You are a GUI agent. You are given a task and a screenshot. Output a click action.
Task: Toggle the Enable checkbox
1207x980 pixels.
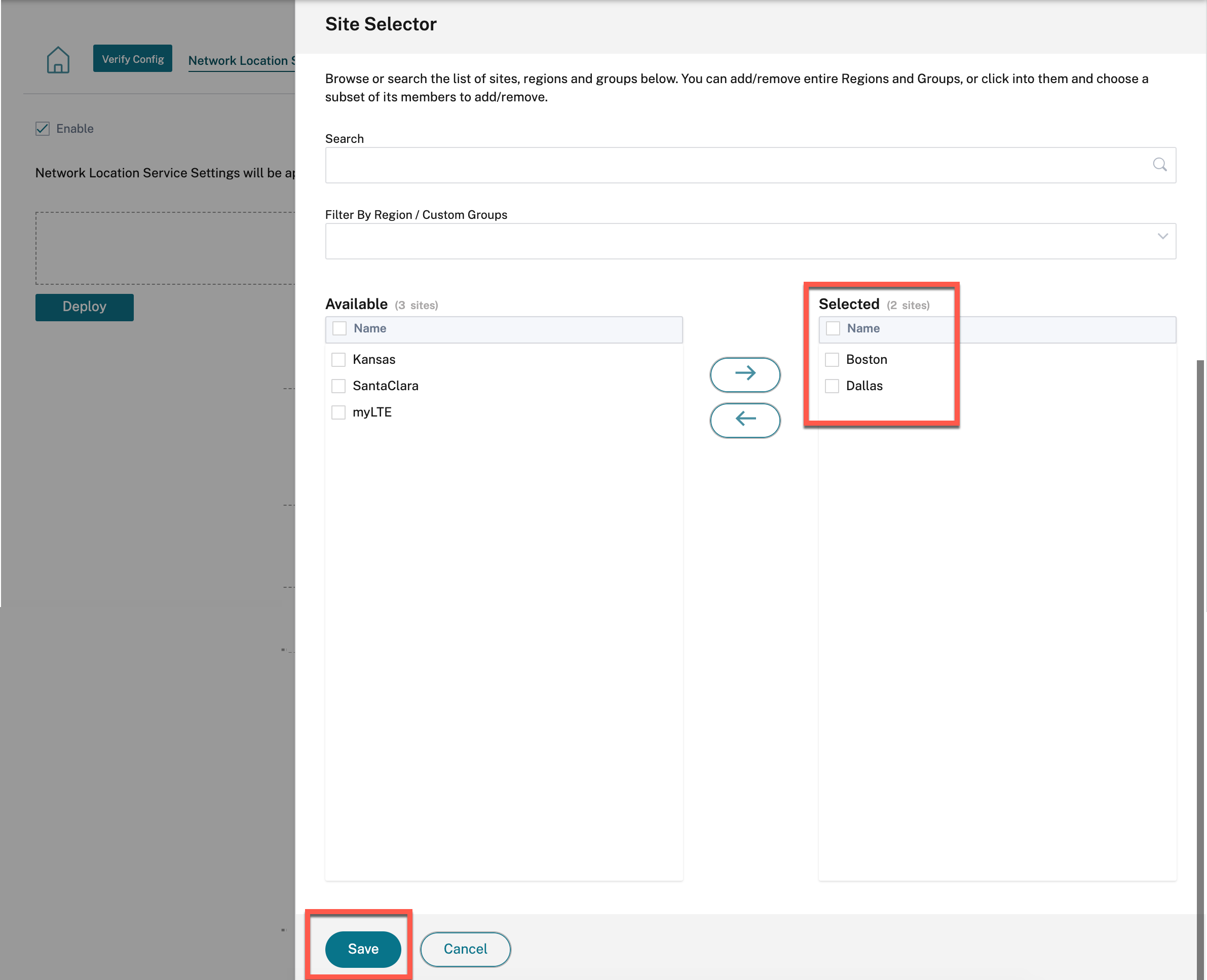tap(43, 129)
